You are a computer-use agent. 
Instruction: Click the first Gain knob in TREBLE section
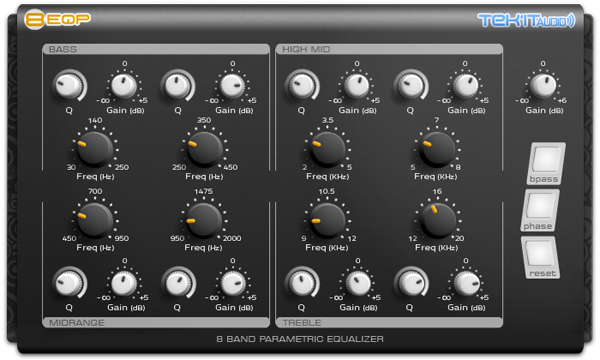358,283
